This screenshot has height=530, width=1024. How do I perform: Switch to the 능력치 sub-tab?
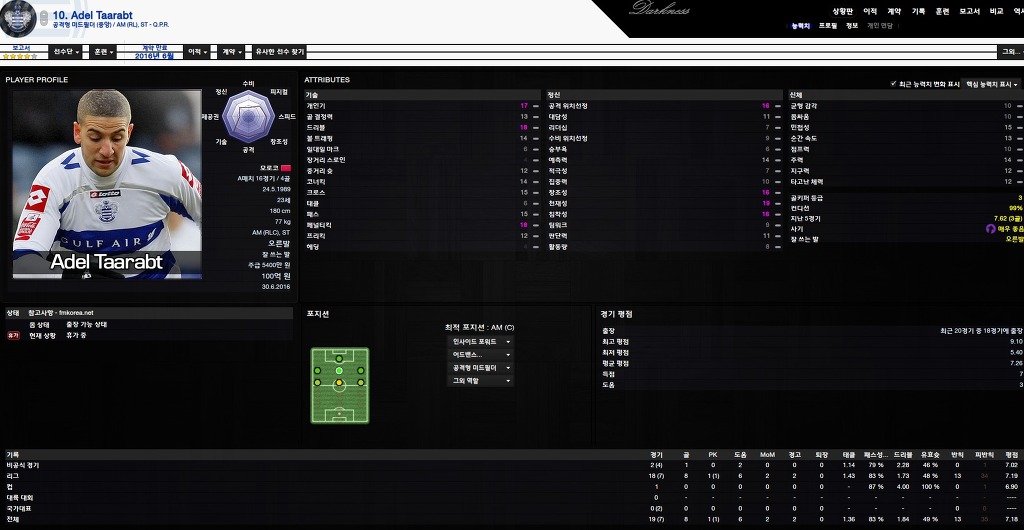pos(801,26)
